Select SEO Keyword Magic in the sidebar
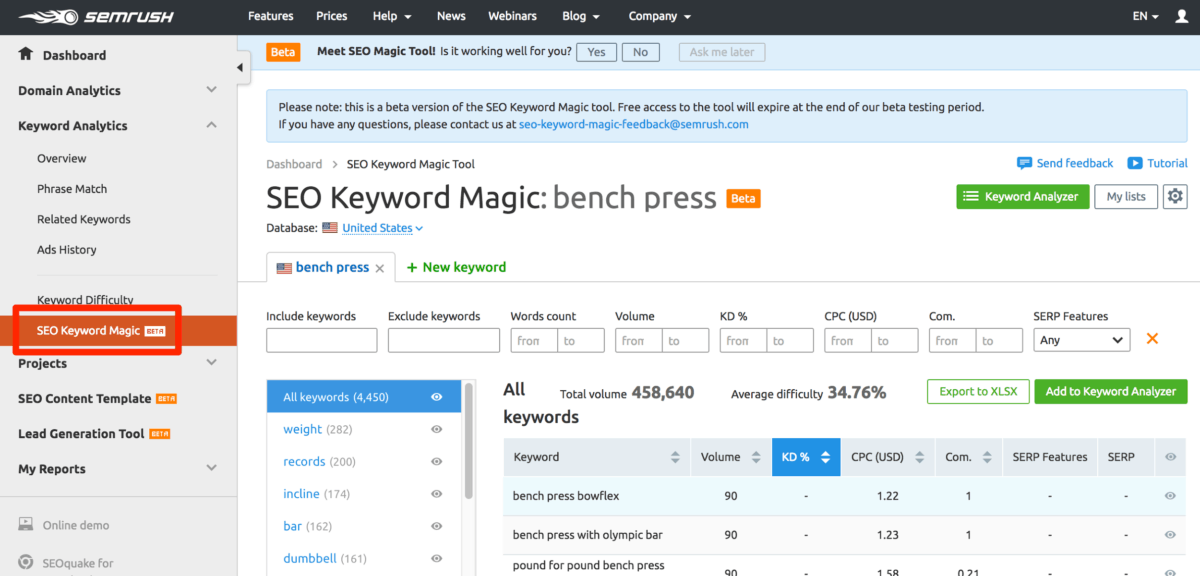 click(118, 330)
